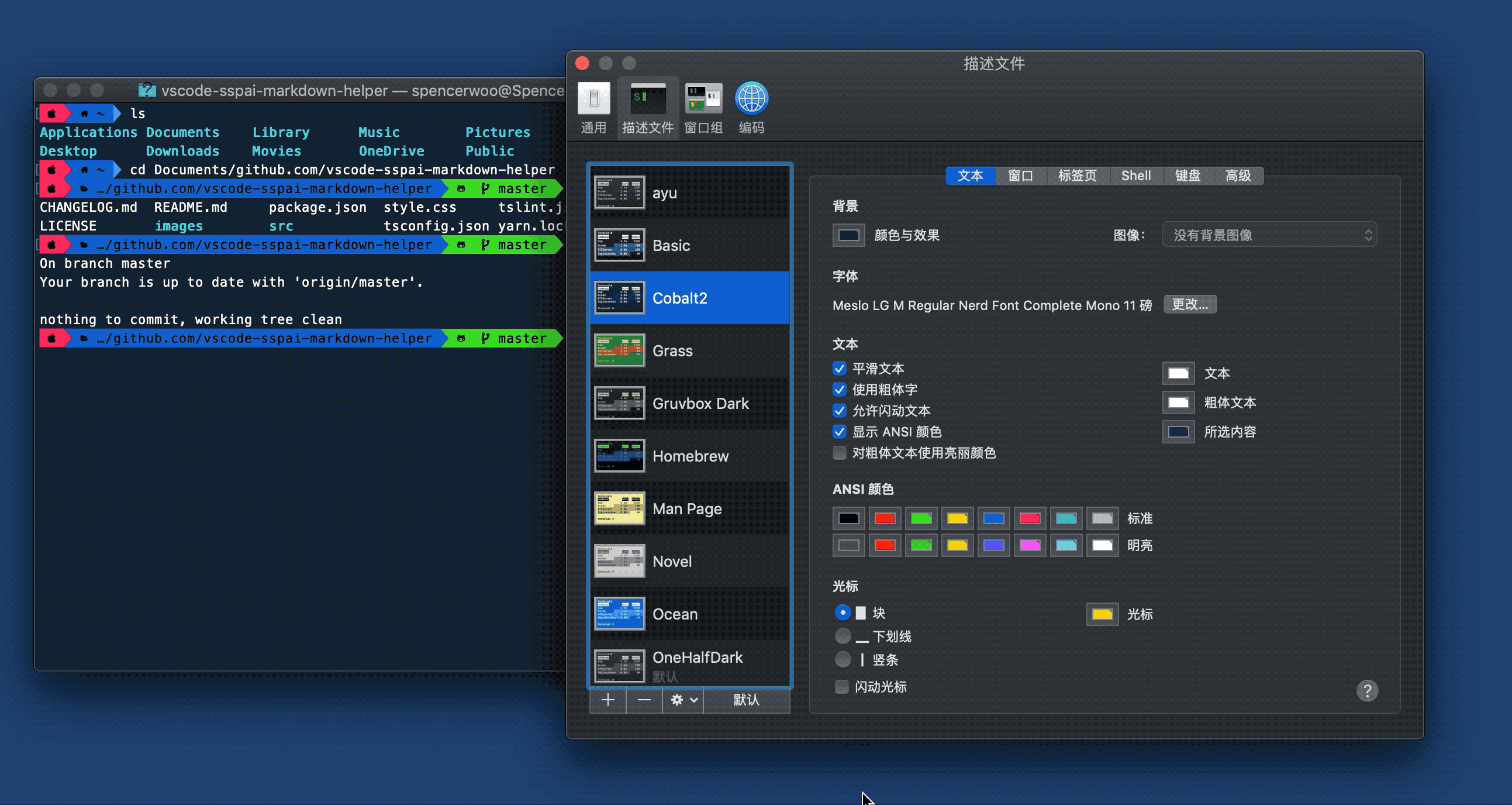
Task: Click the 更改... font button
Action: [x=1189, y=304]
